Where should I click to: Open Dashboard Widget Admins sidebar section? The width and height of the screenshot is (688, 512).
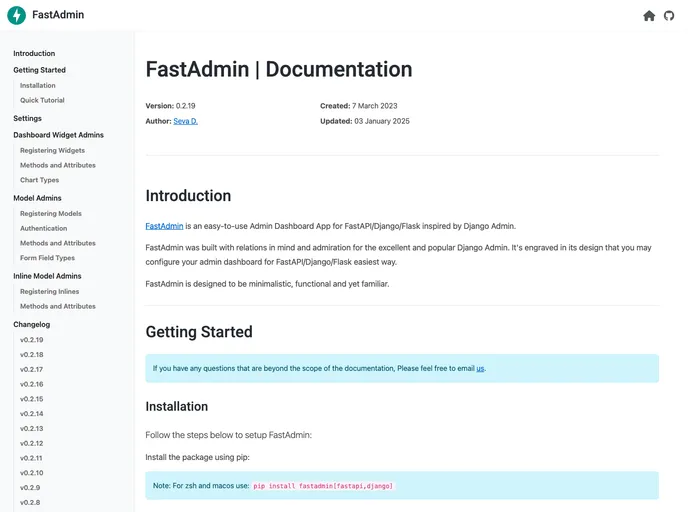click(x=58, y=135)
